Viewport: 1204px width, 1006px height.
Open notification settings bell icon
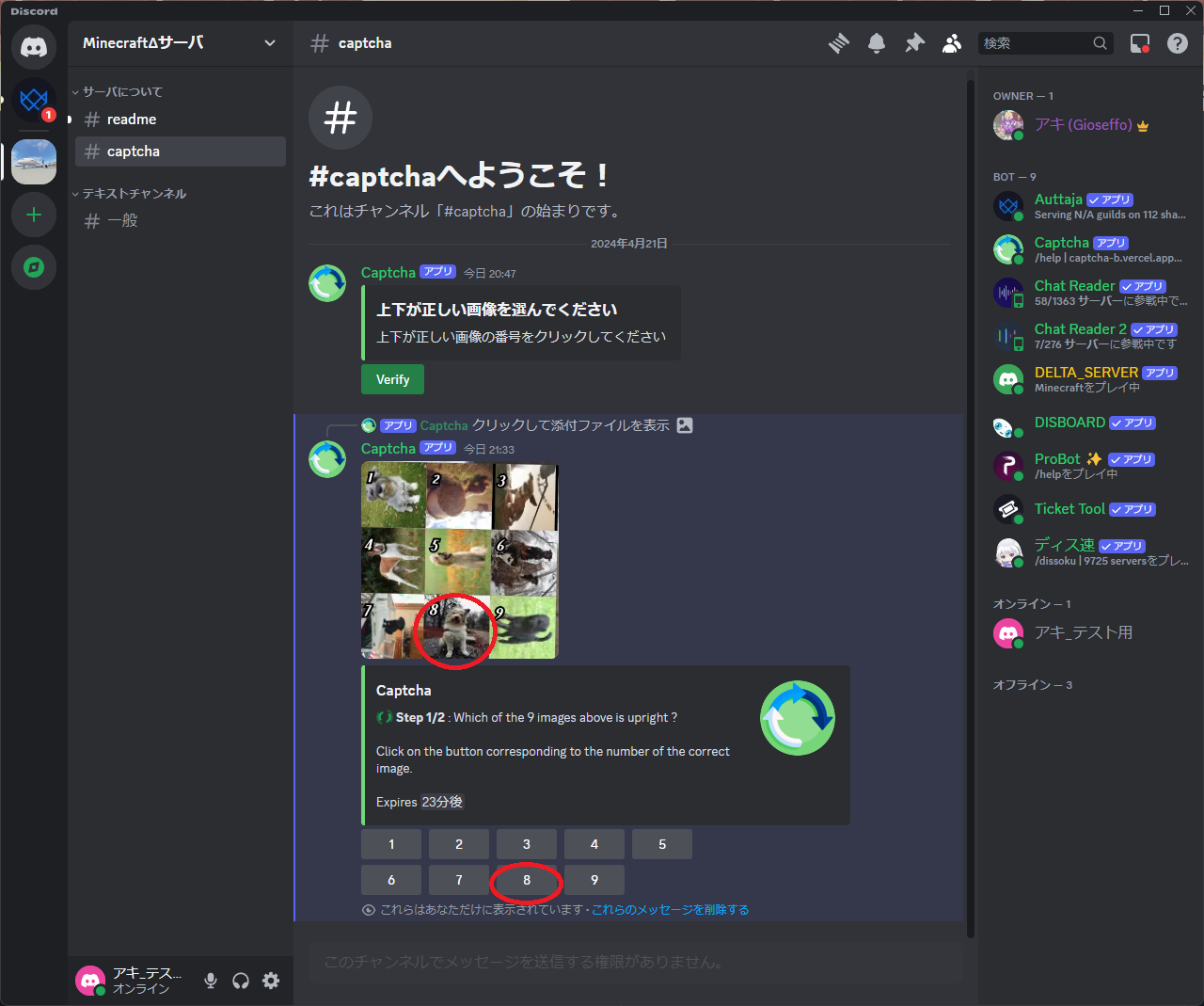(877, 43)
